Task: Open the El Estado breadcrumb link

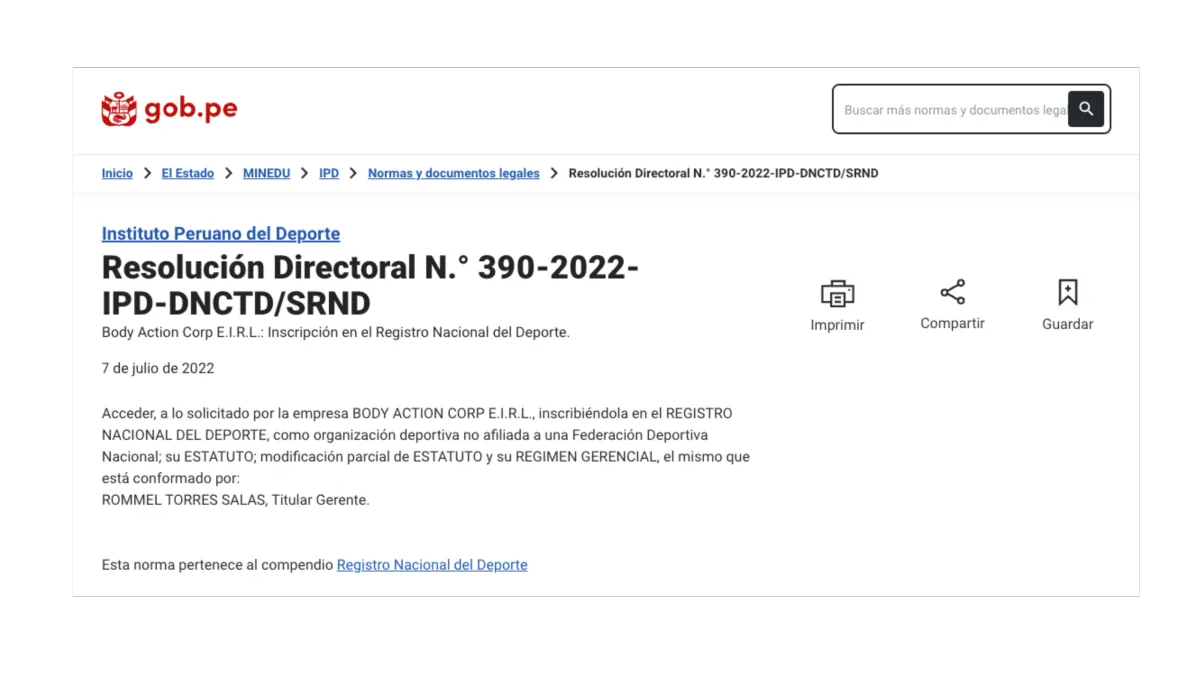Action: coord(188,173)
